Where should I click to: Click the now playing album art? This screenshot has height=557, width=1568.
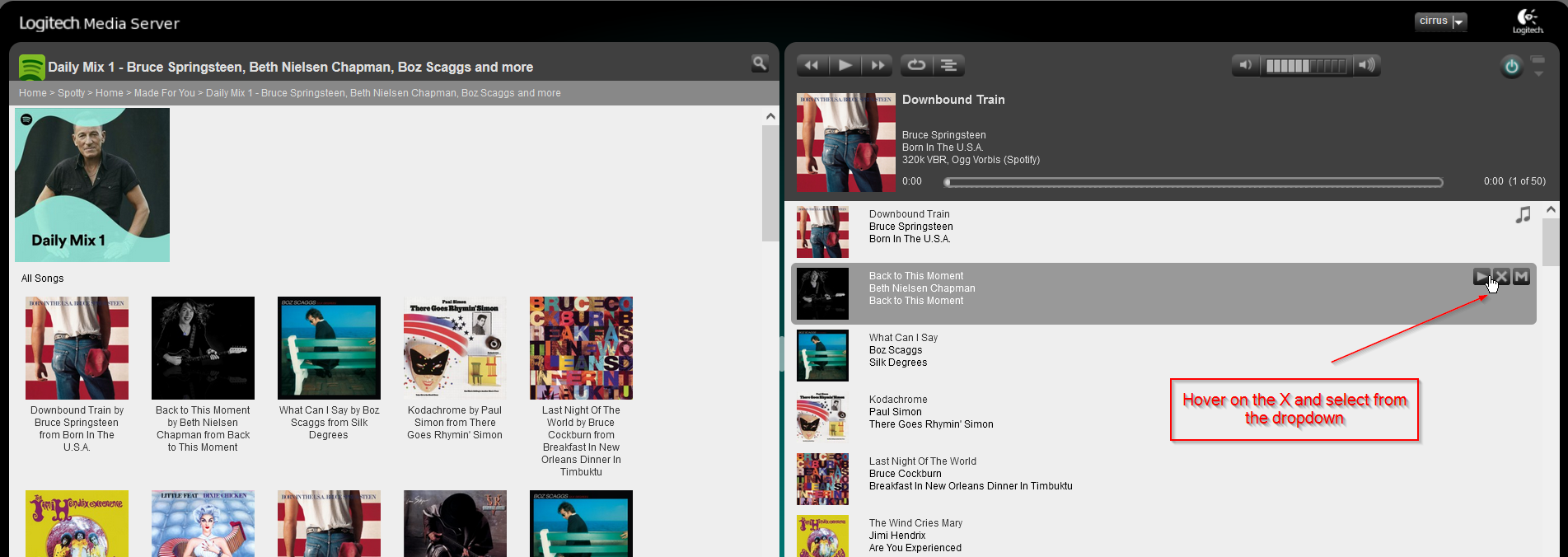(x=845, y=143)
